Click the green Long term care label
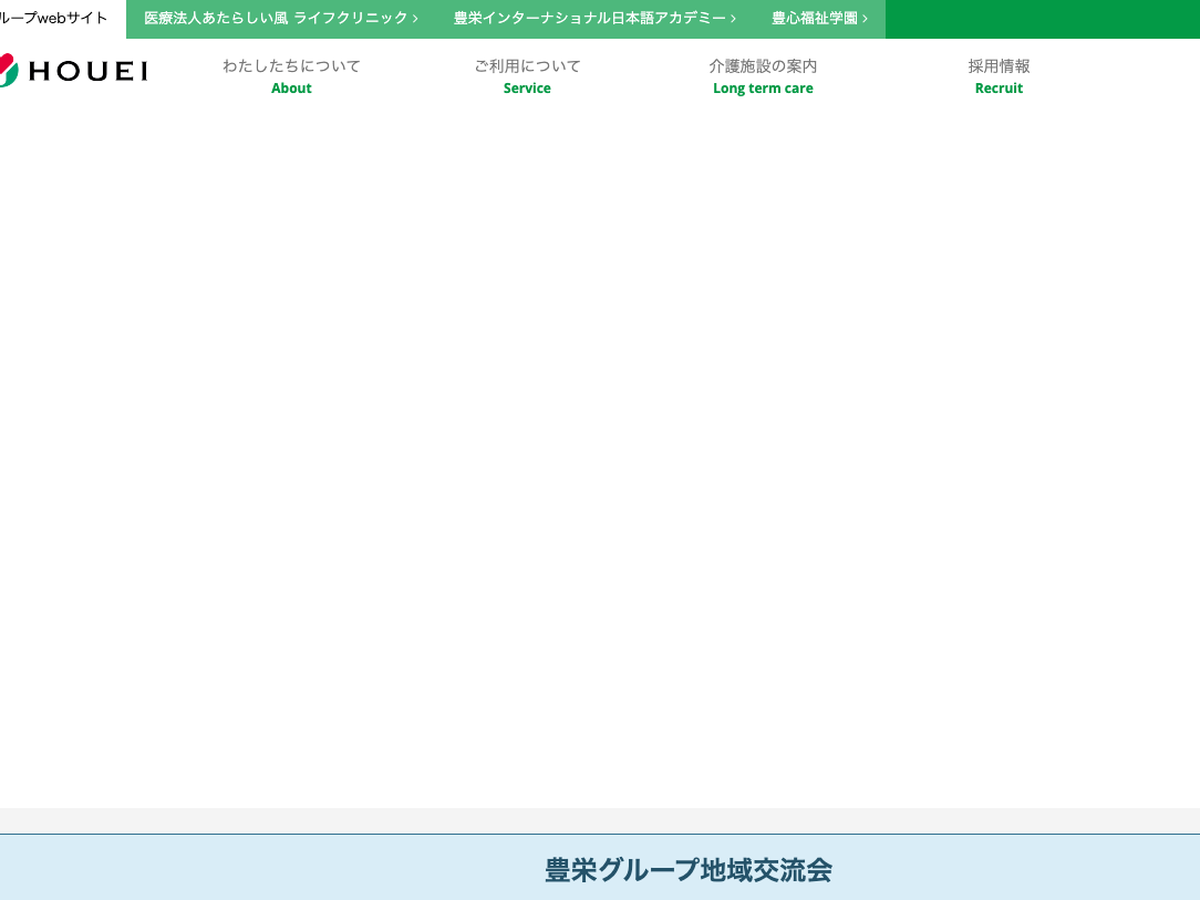 click(x=763, y=88)
